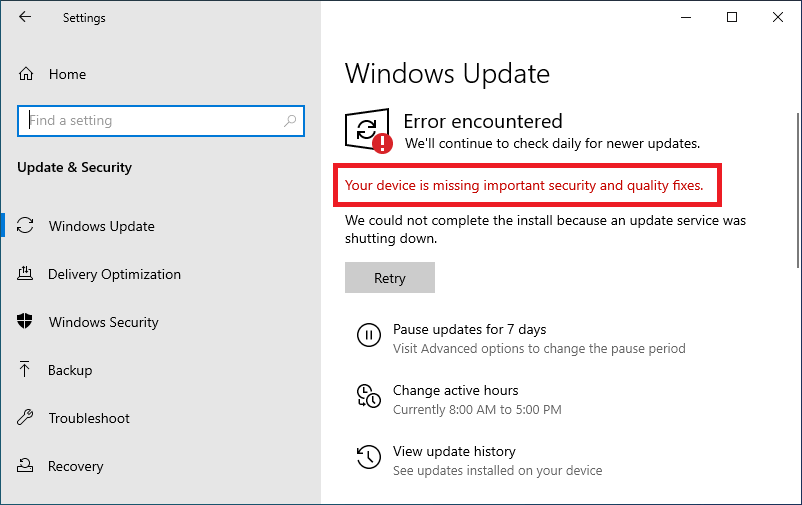Click the pause updates icon

tap(368, 337)
